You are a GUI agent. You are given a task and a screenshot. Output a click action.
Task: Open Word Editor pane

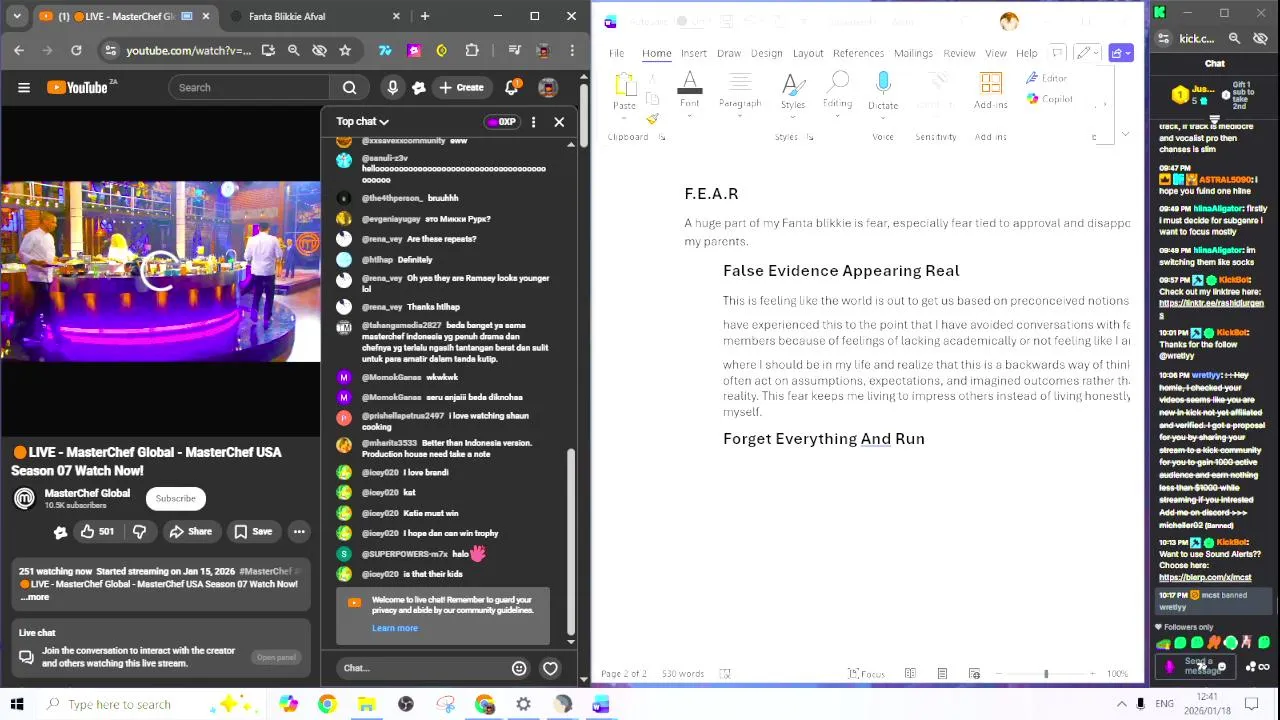[1047, 78]
